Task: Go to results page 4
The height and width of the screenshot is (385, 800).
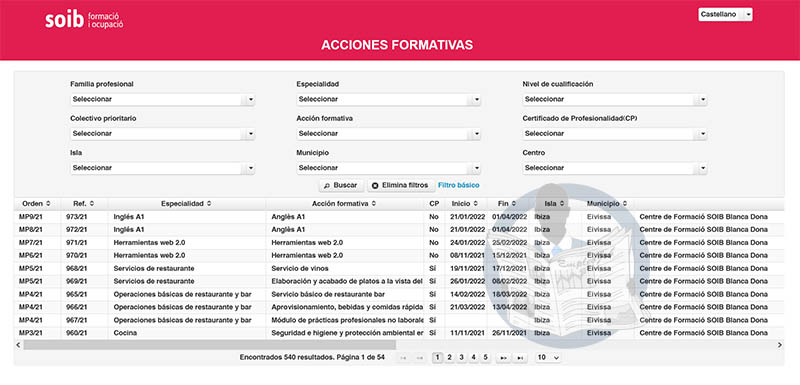Action: point(473,358)
